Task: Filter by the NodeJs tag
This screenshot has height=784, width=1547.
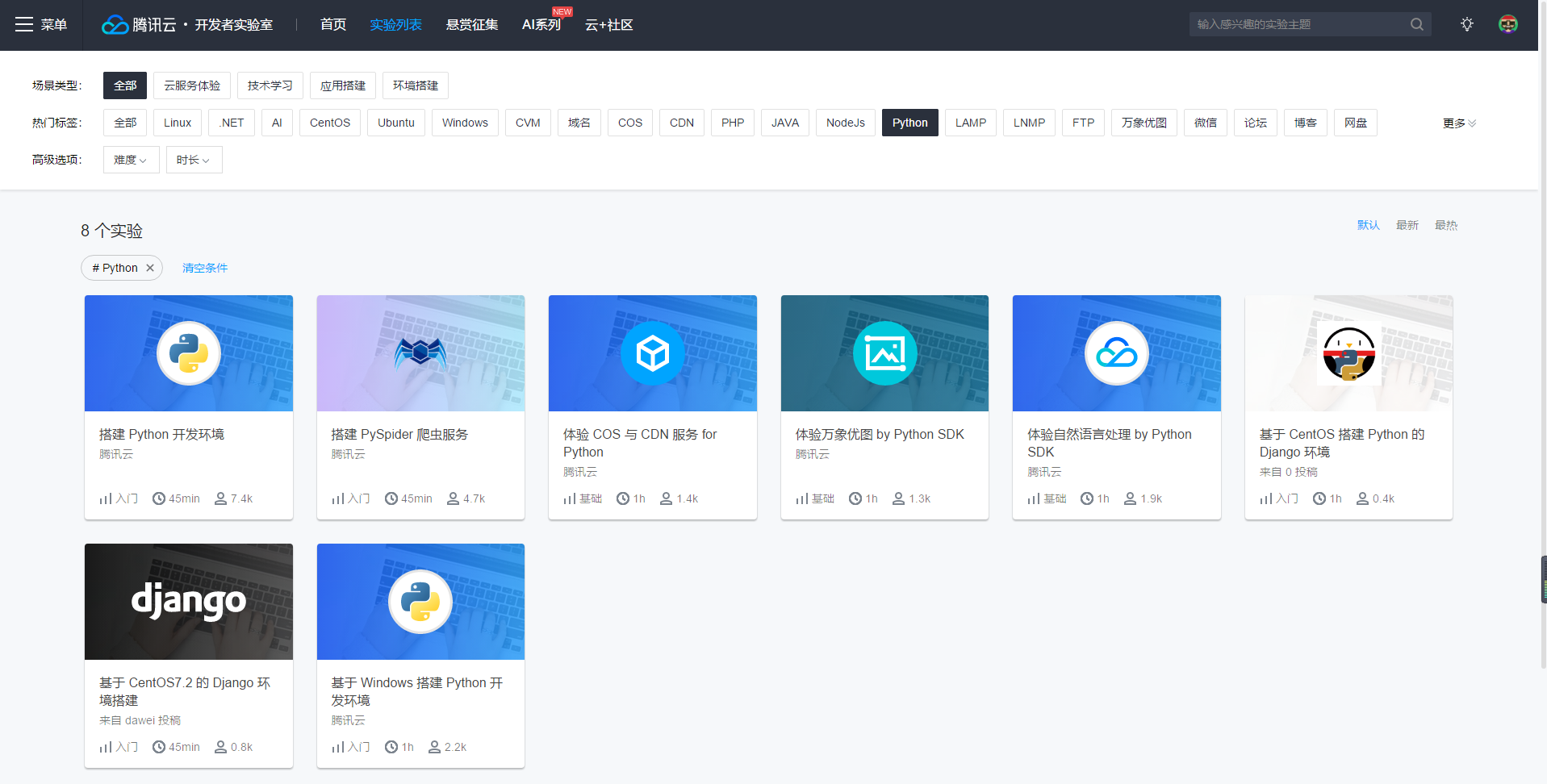Action: [846, 123]
